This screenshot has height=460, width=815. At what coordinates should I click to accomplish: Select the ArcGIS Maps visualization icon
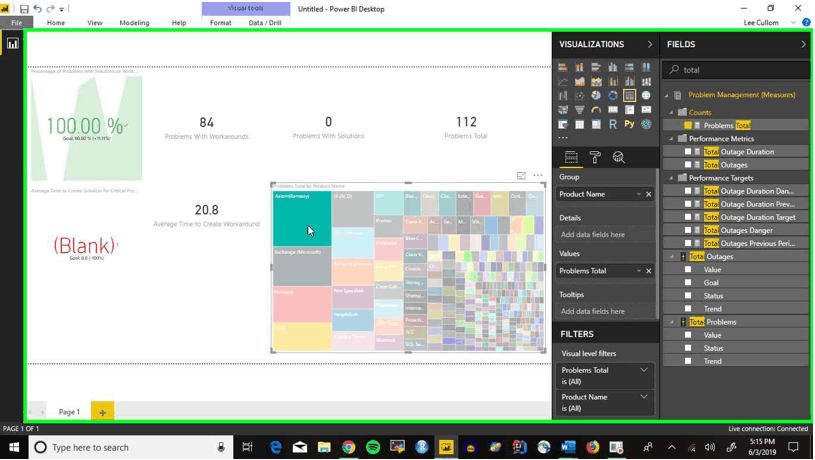click(646, 124)
